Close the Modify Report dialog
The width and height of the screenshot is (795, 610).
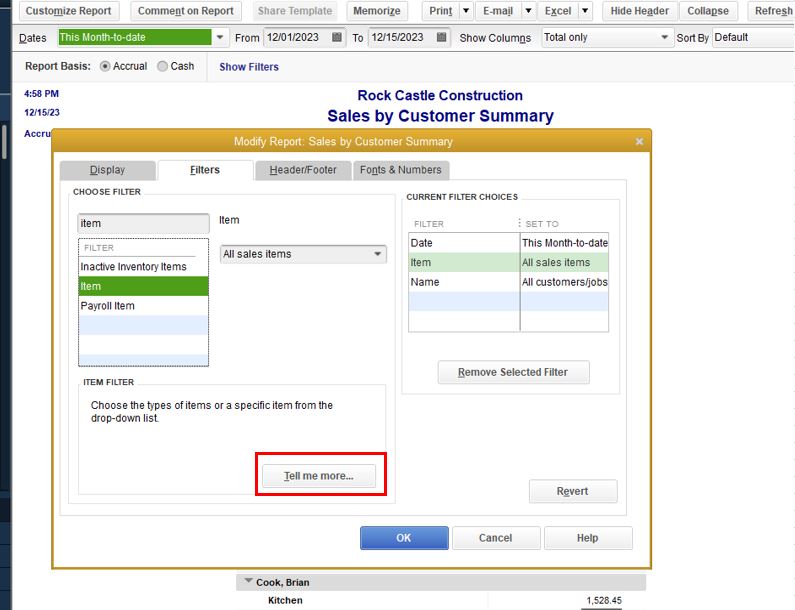tap(639, 141)
